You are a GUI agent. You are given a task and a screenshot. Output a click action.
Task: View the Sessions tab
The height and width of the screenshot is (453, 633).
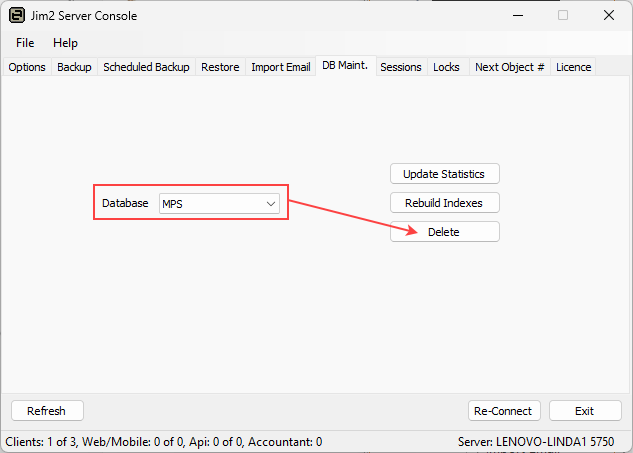tap(401, 67)
